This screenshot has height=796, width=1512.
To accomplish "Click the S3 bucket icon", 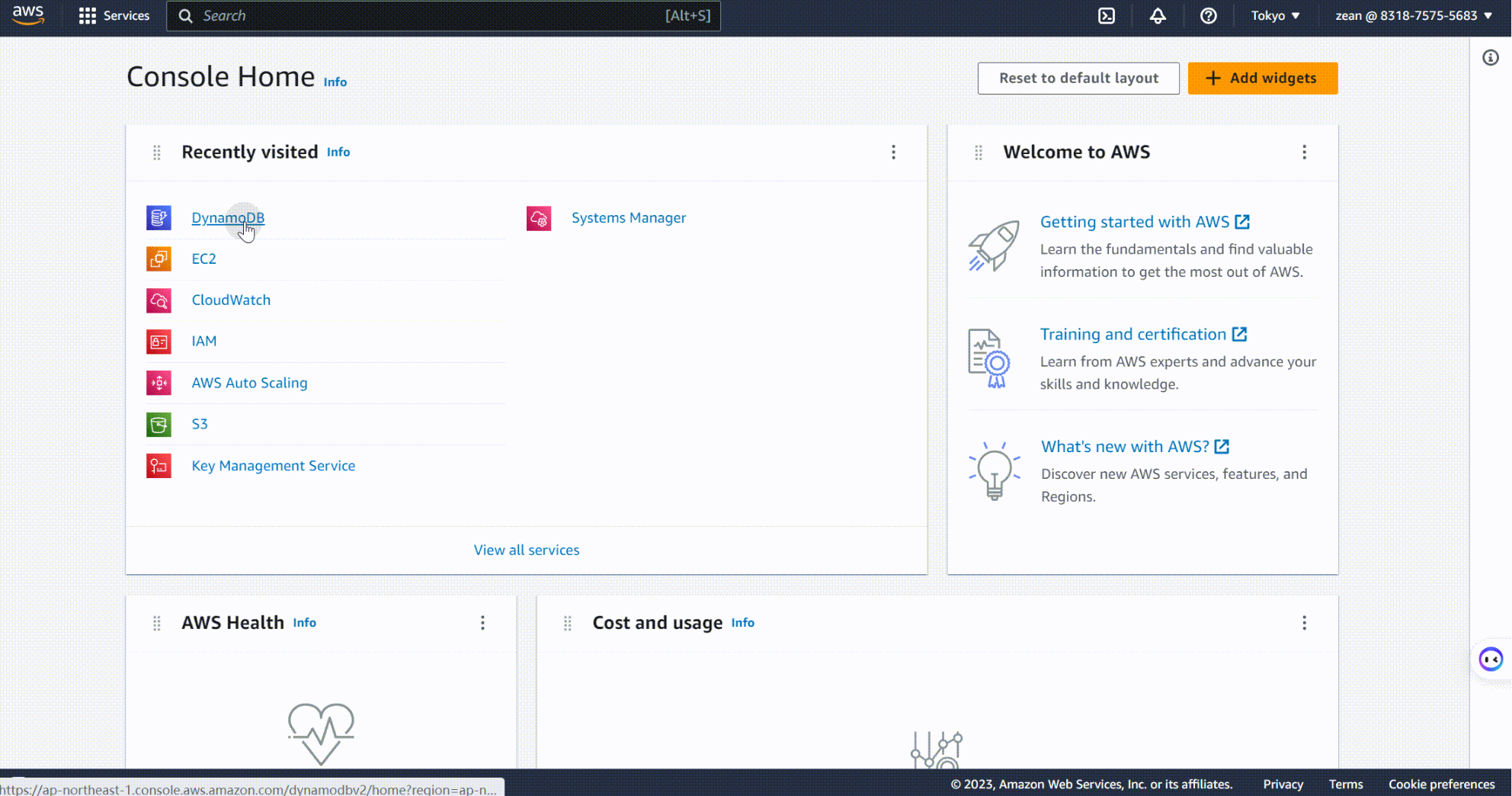I will [159, 424].
